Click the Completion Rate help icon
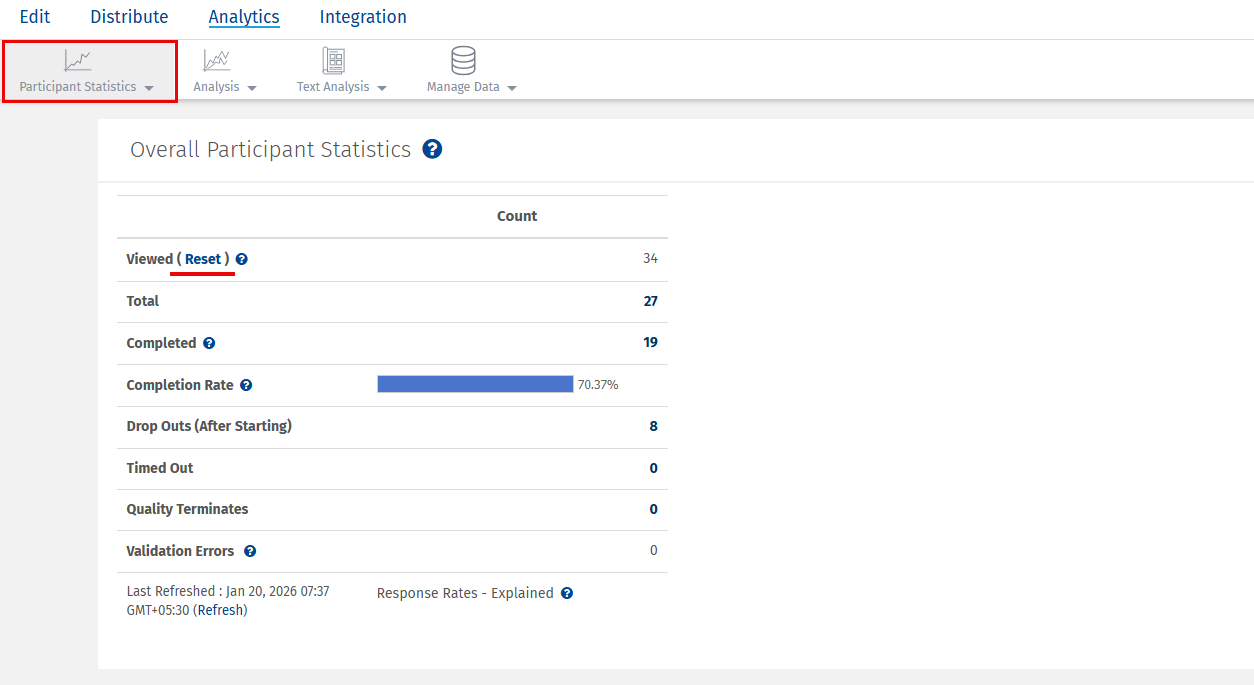 point(246,384)
